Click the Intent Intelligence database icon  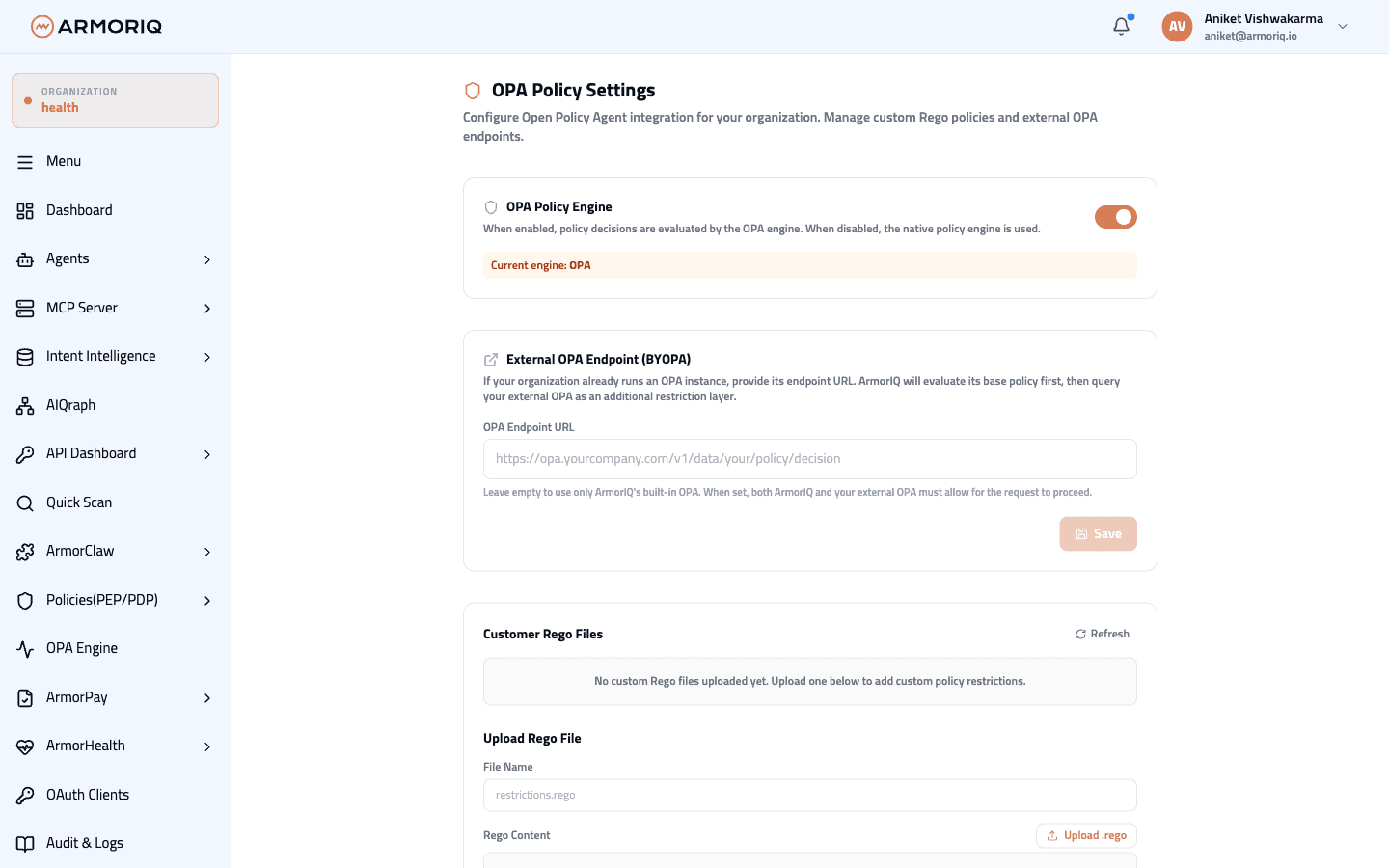click(25, 357)
